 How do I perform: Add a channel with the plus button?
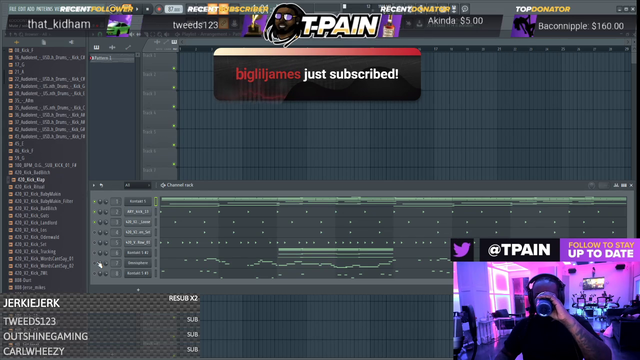tap(138, 290)
